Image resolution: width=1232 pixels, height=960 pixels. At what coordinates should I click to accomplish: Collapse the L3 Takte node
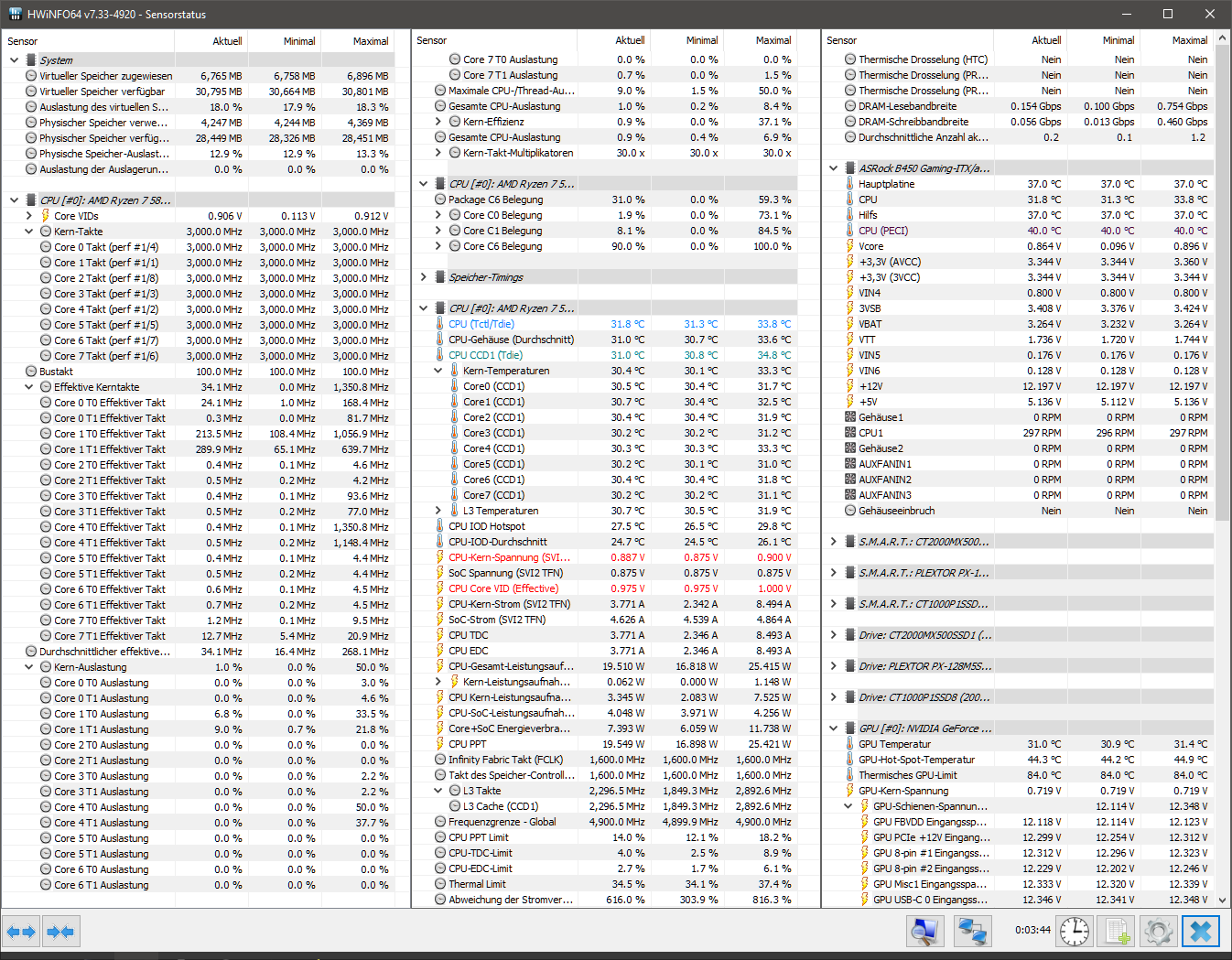pos(438,791)
